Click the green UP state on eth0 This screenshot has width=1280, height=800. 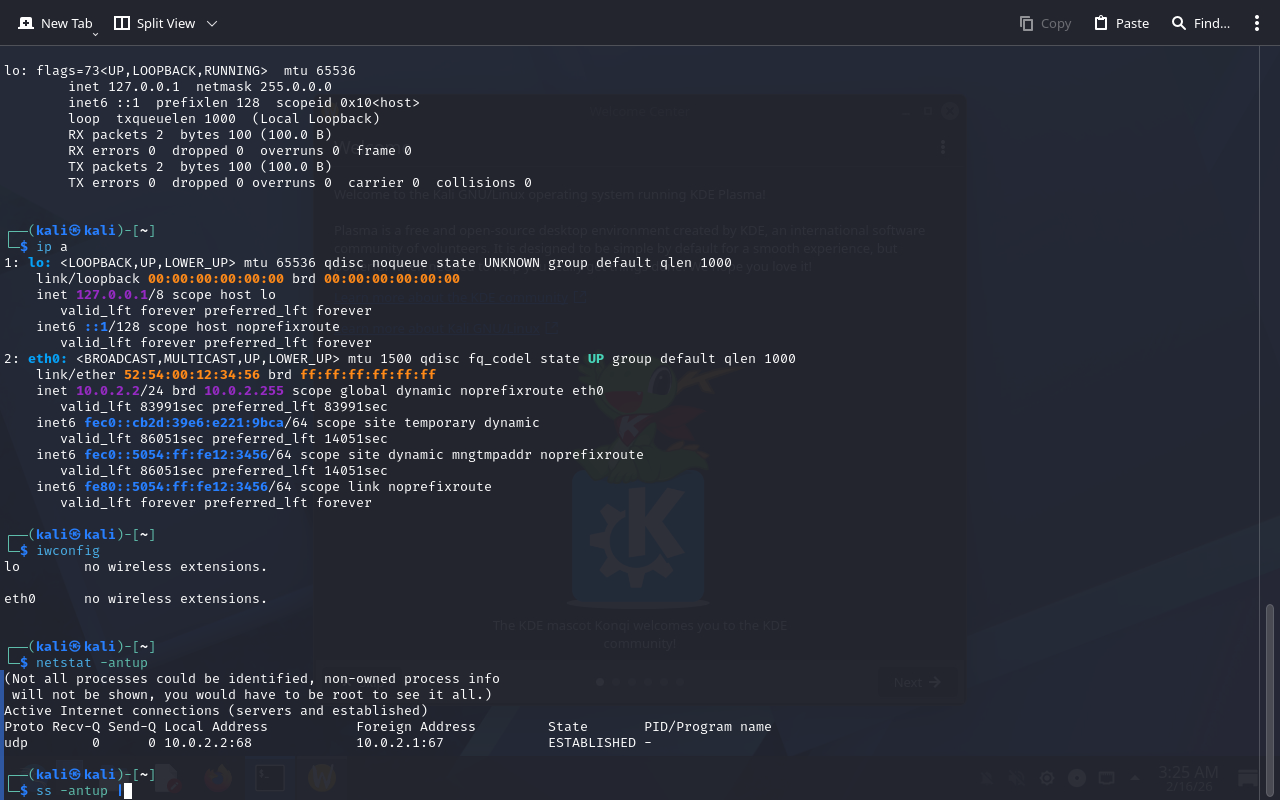point(595,359)
